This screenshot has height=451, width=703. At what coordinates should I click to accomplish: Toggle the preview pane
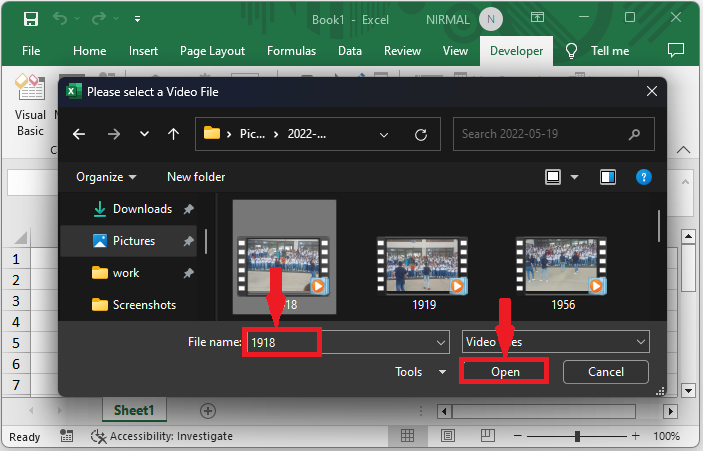(x=608, y=177)
